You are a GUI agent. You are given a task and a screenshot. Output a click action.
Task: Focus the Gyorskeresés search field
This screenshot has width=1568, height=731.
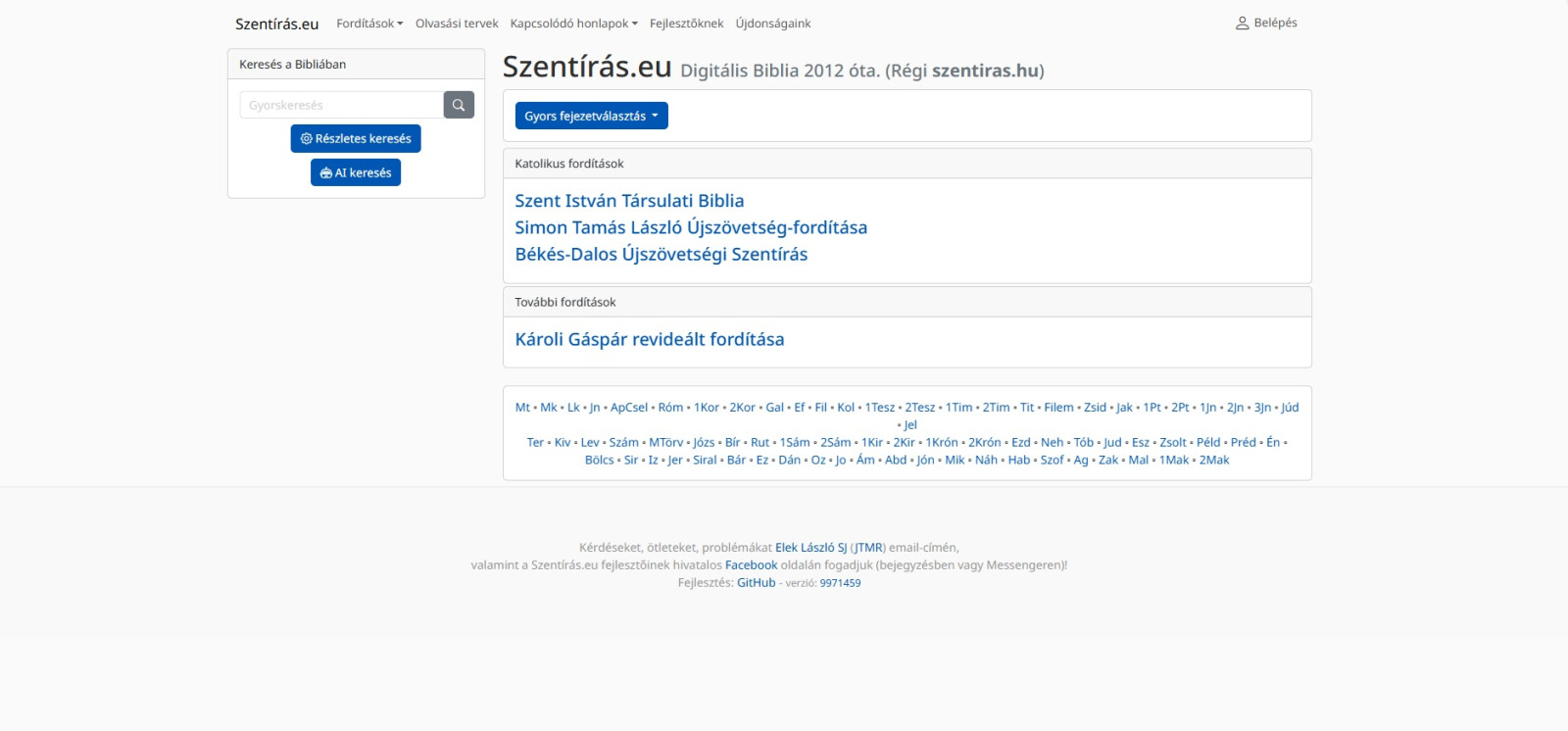tap(341, 105)
